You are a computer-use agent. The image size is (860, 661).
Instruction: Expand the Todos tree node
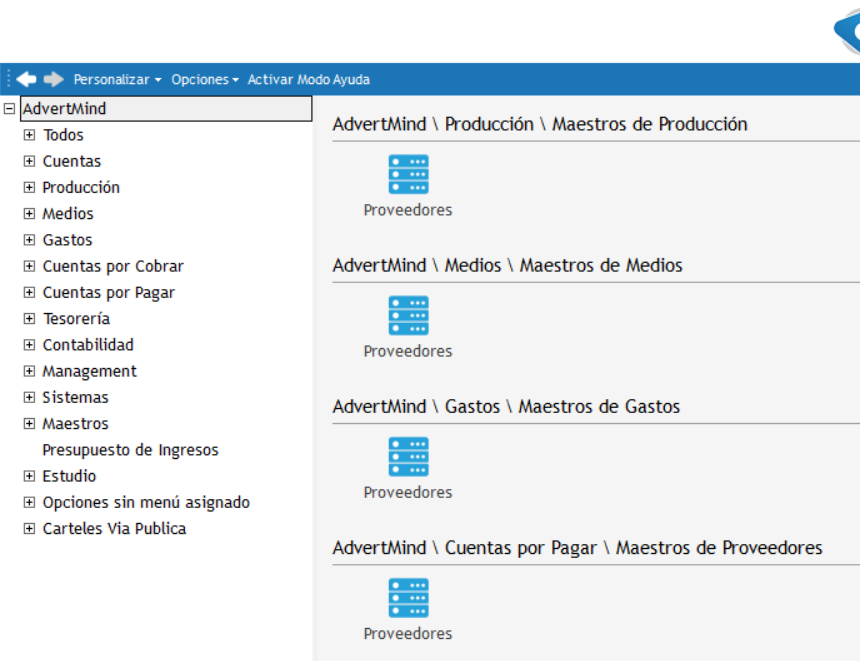(29, 135)
